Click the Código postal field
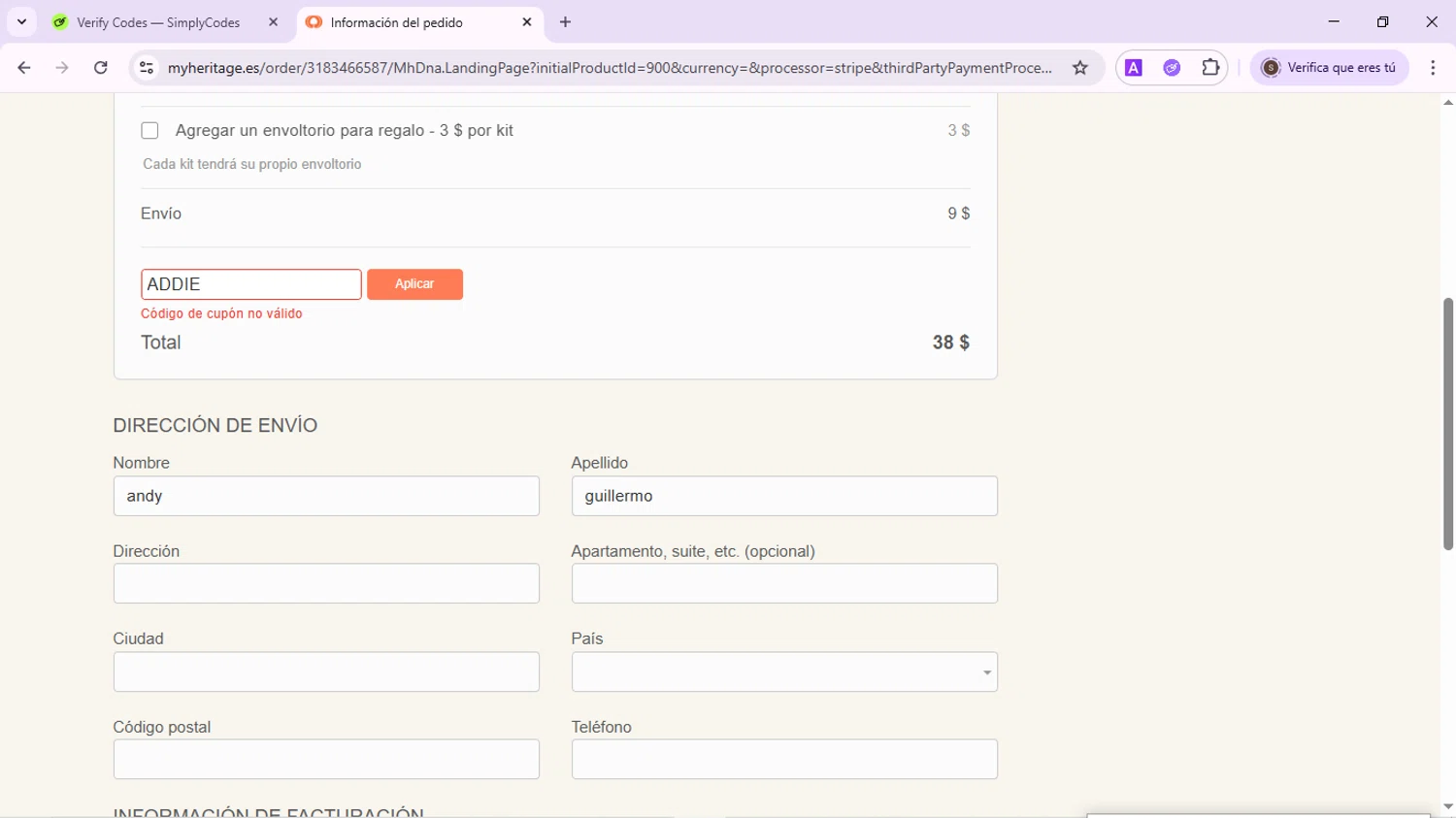1456x818 pixels. (326, 759)
